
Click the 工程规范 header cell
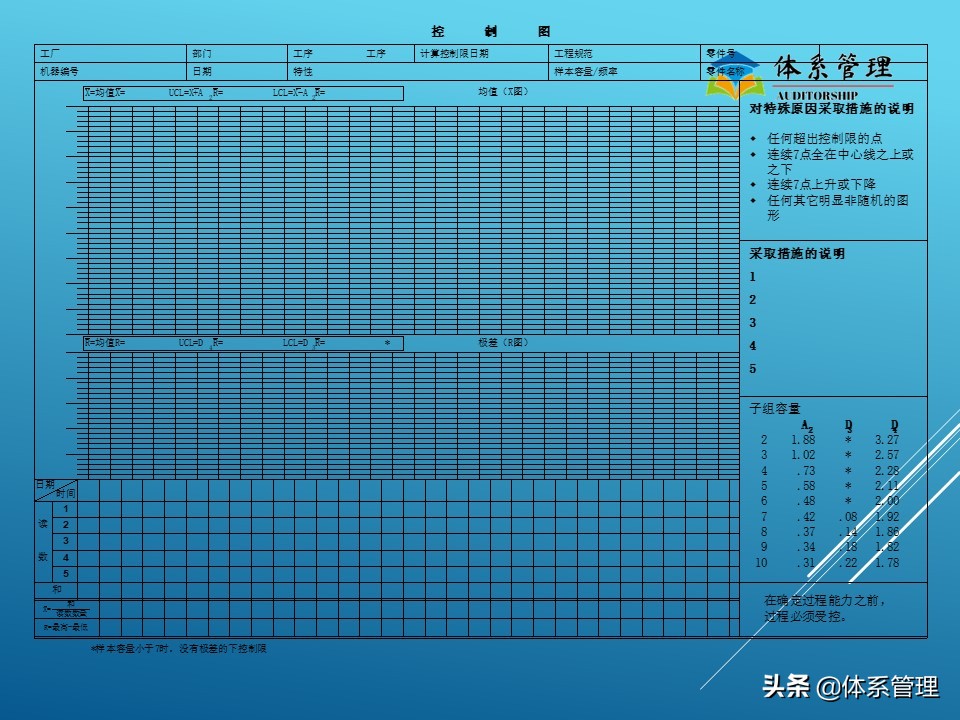click(624, 53)
